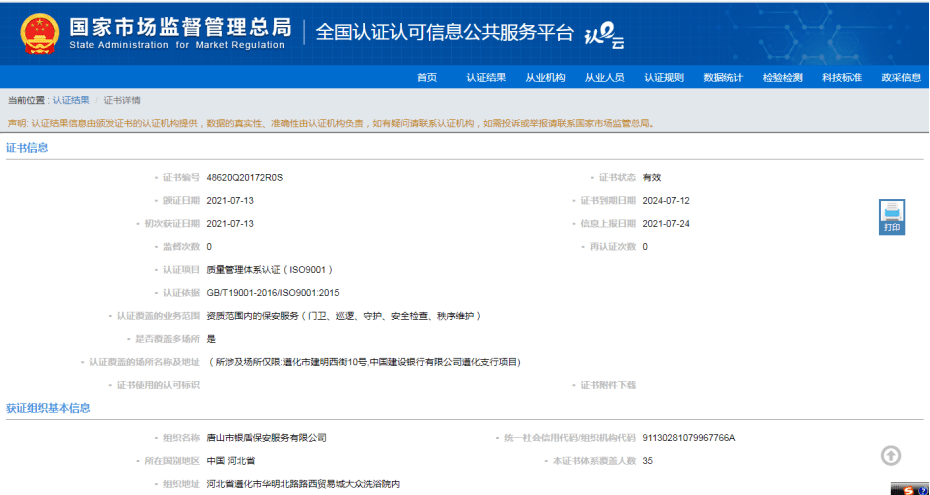Click the certificate status 有效
Image resolution: width=930 pixels, height=495 pixels.
tap(652, 177)
